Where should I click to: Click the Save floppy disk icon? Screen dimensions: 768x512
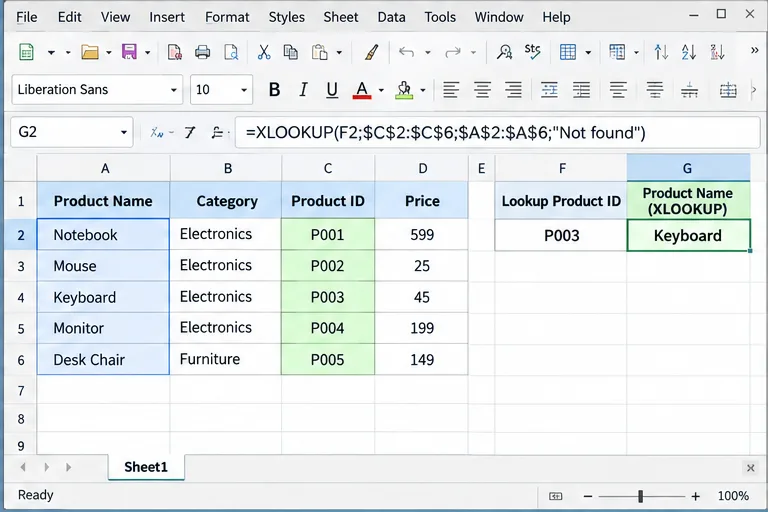pos(129,52)
